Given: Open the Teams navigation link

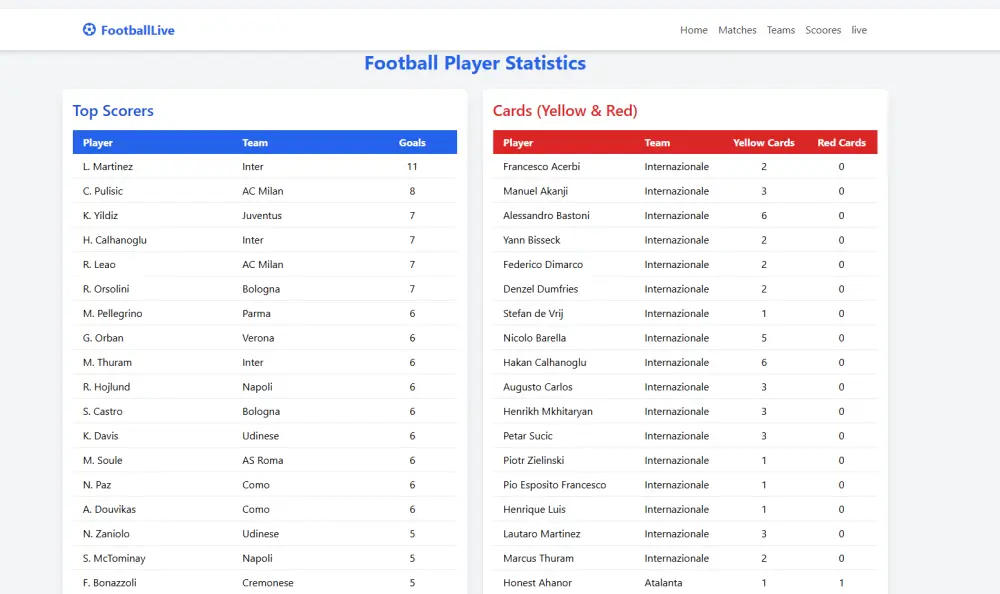Looking at the screenshot, I should point(781,30).
